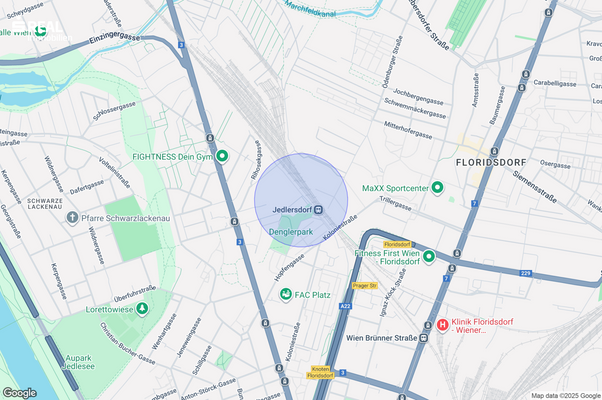Open the Lorettowiese park marker
Viewport: 602px width, 400px height.
tap(142, 309)
